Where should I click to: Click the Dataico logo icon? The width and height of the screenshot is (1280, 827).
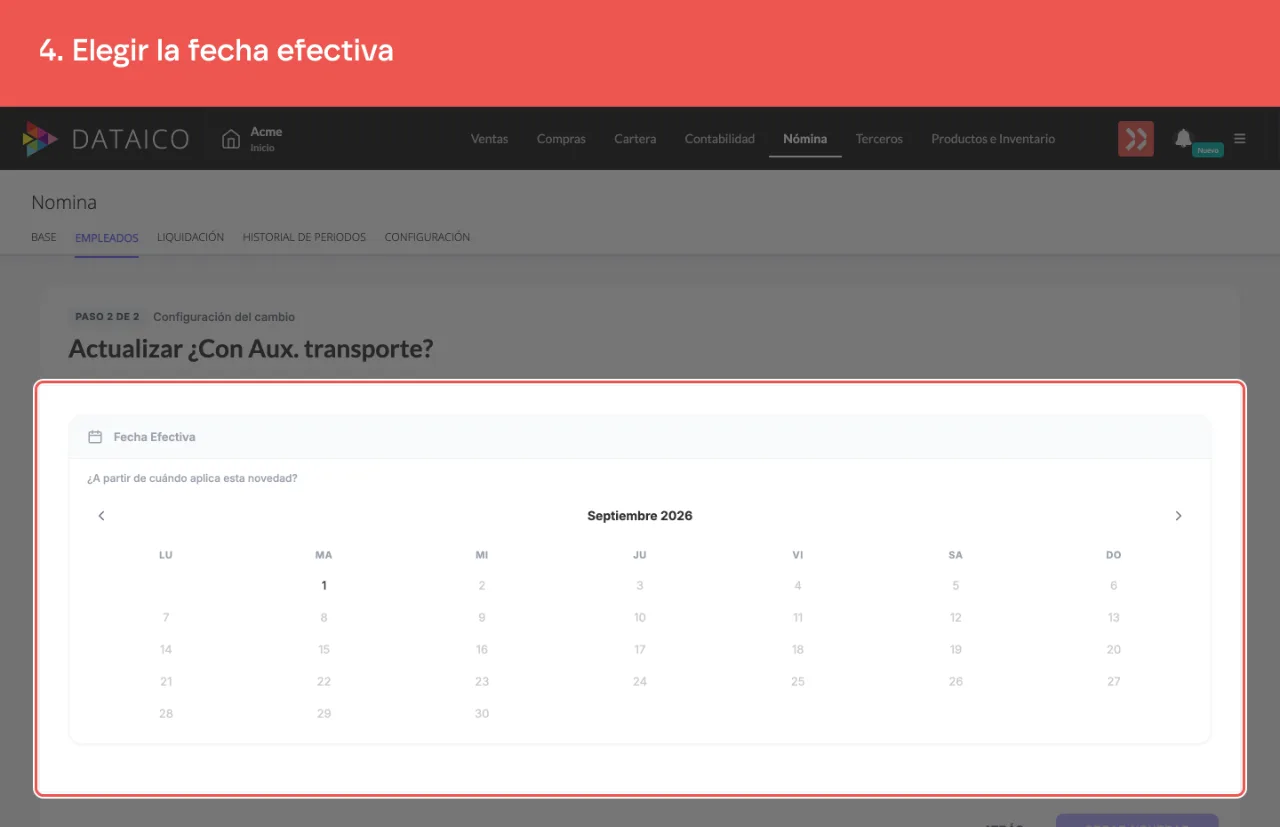[40, 139]
